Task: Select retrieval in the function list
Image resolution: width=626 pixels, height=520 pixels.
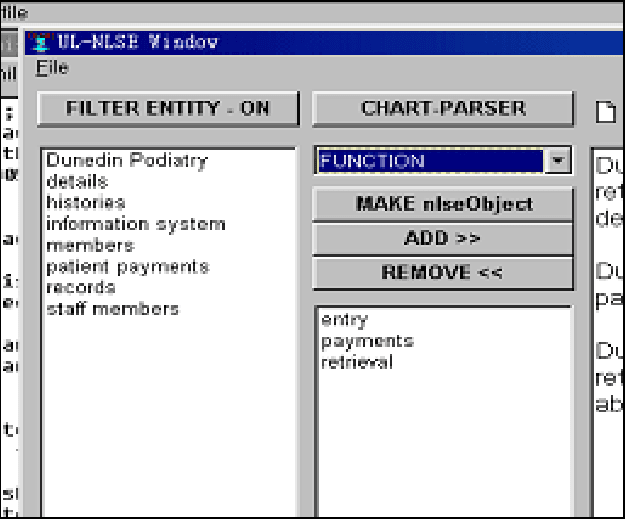Action: [357, 362]
